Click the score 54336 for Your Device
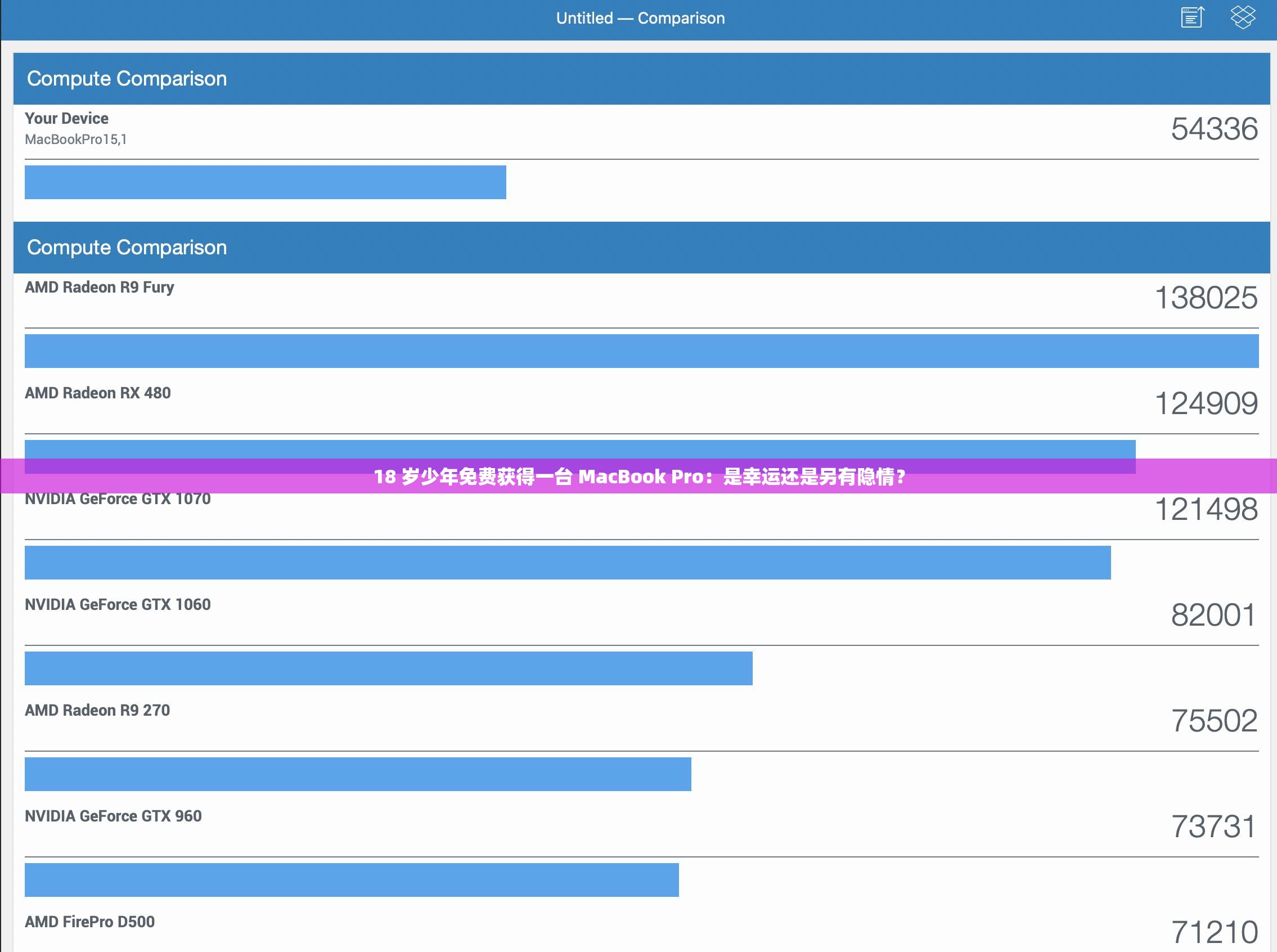The height and width of the screenshot is (952, 1277). pyautogui.click(x=1214, y=128)
